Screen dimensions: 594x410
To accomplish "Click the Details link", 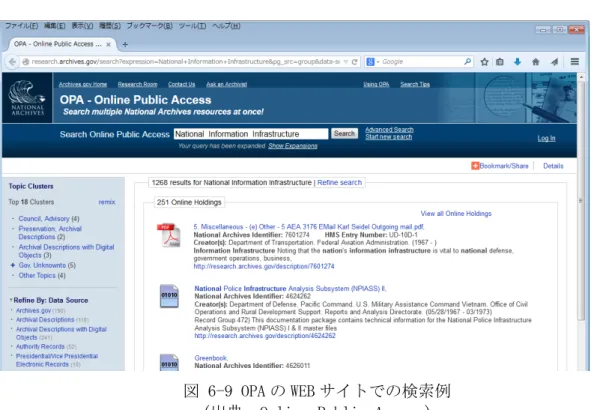I will [553, 166].
